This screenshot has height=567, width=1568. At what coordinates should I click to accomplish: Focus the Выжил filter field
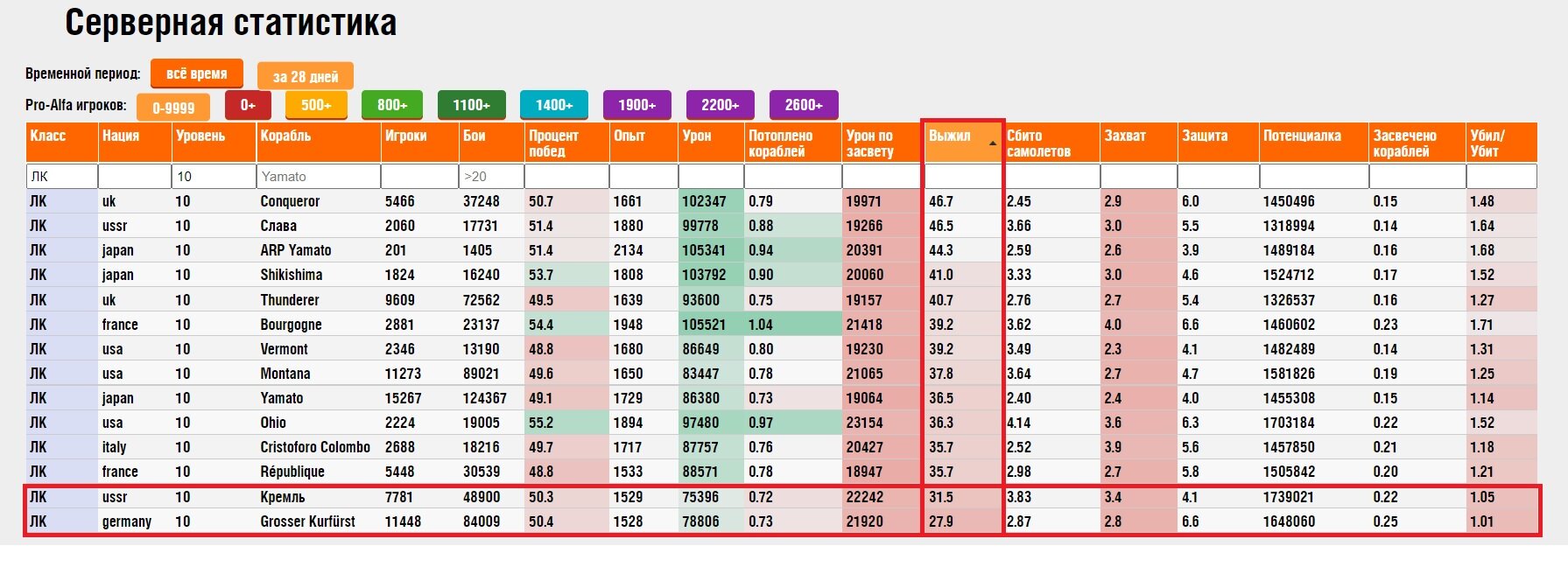[x=963, y=176]
